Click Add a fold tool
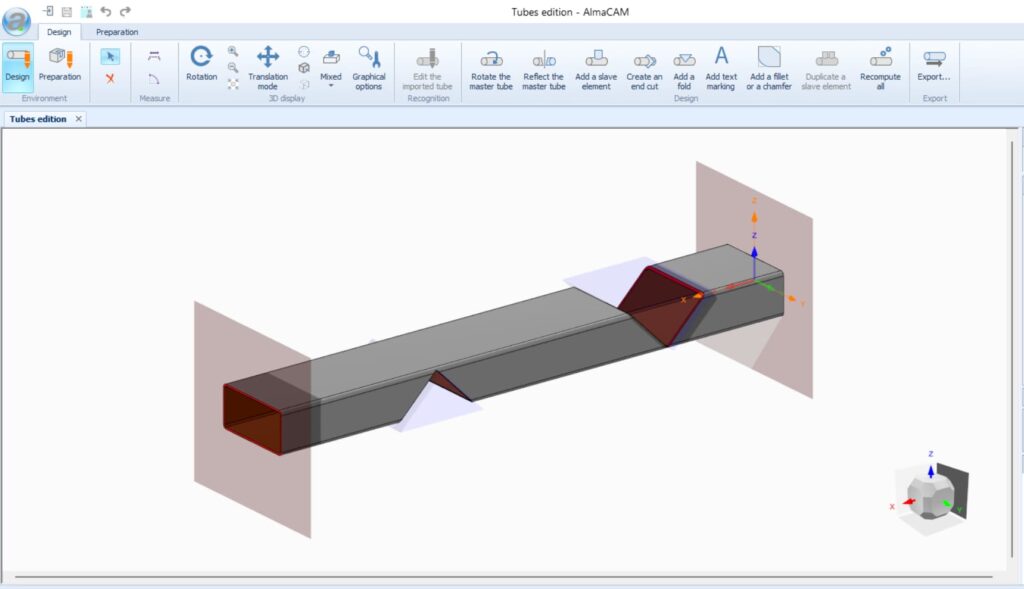 [684, 68]
